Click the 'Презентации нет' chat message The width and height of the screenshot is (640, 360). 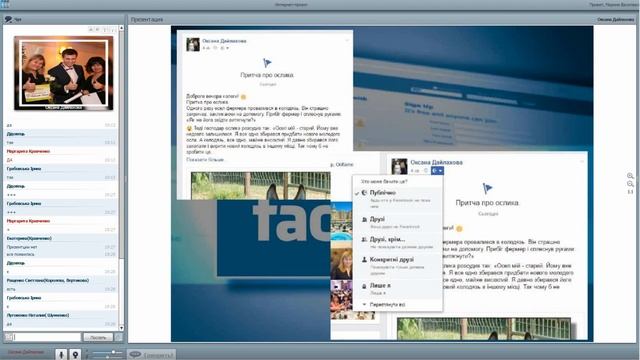coord(22,247)
